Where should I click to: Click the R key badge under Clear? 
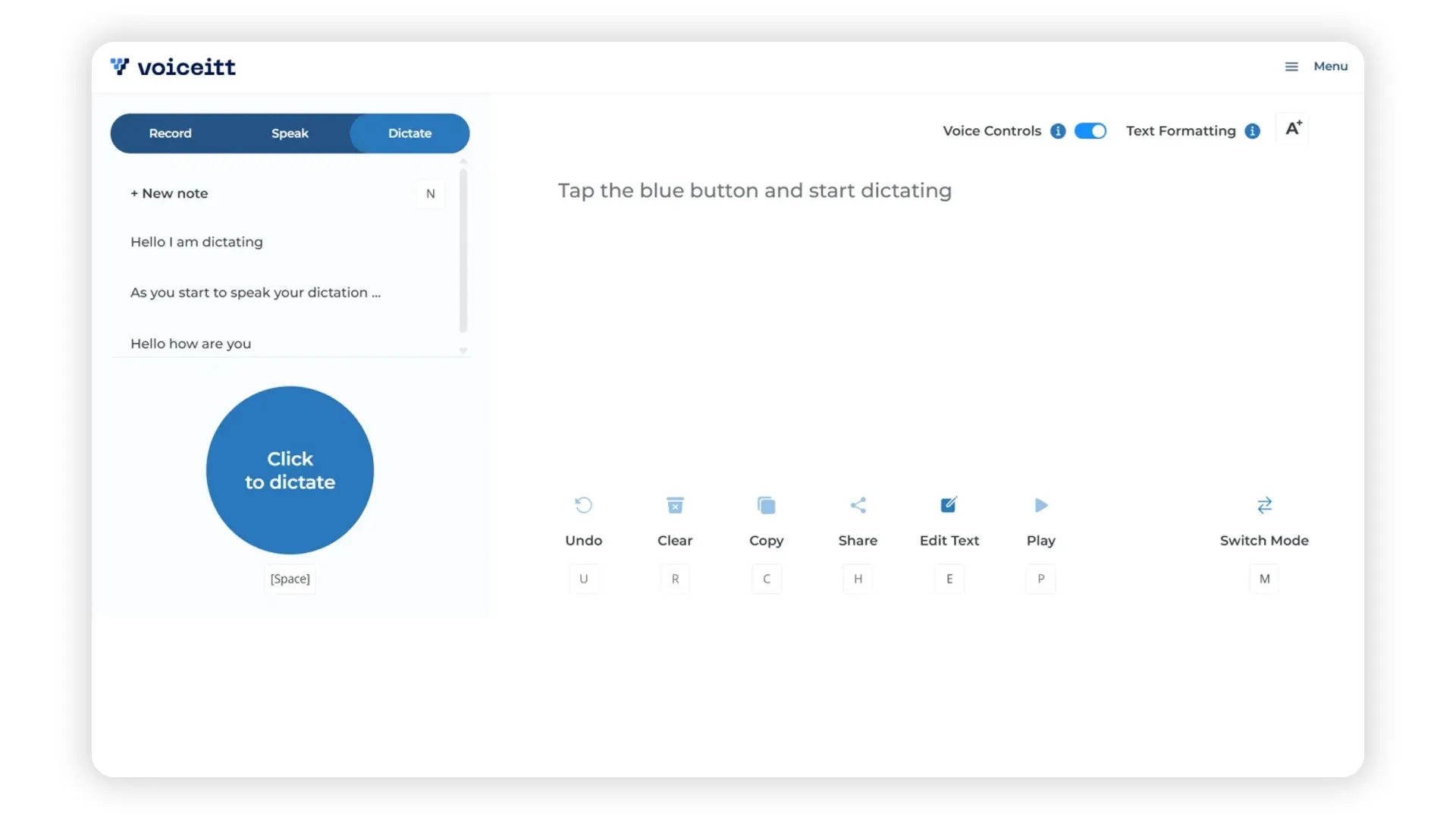675,579
